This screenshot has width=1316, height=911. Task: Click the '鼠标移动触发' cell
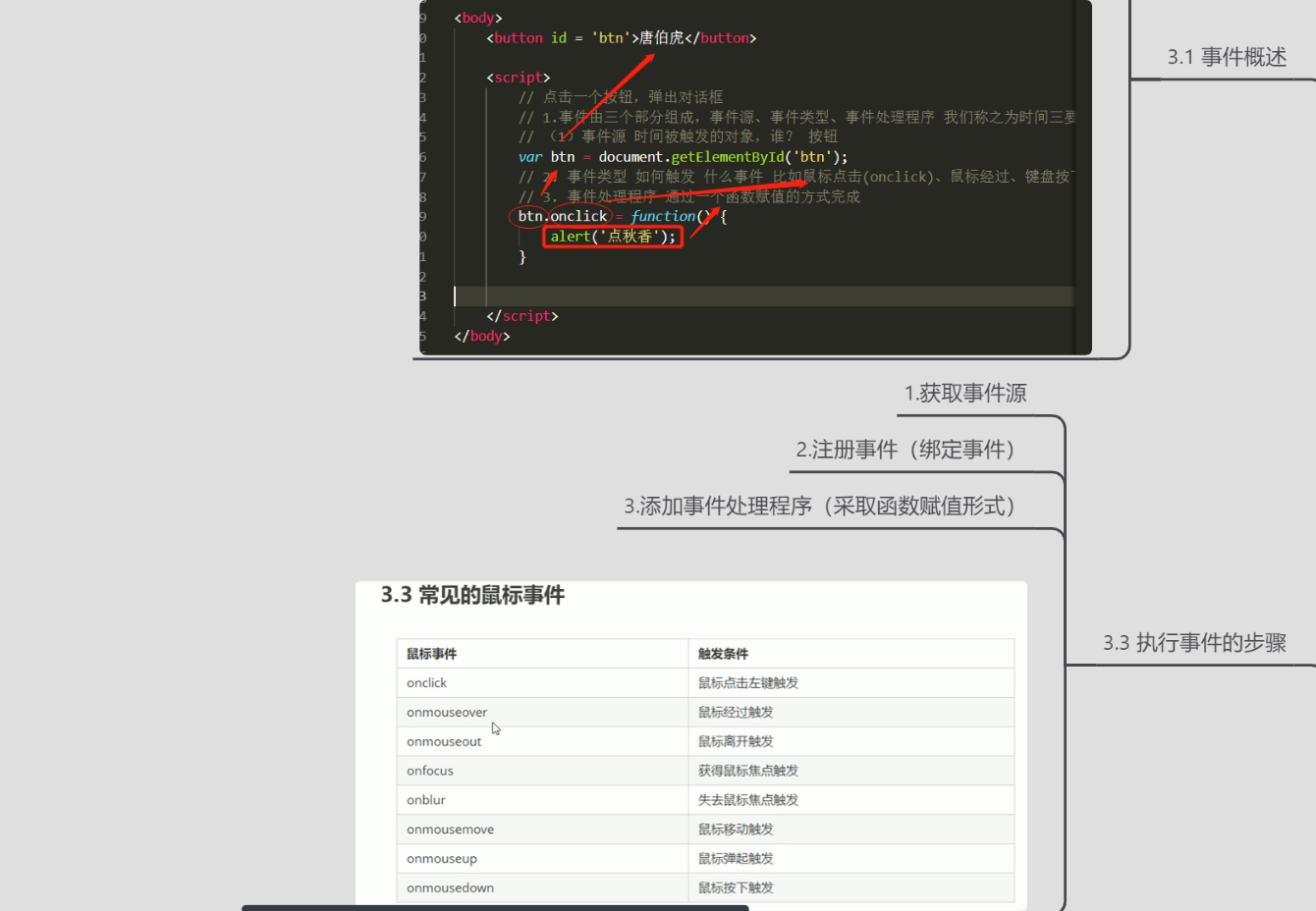click(851, 830)
